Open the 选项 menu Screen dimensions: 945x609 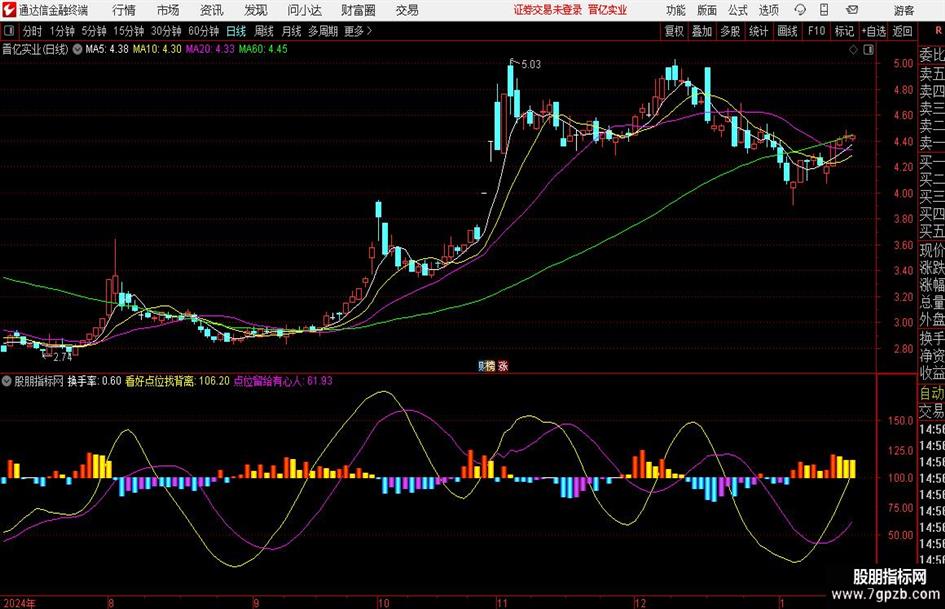[x=768, y=10]
